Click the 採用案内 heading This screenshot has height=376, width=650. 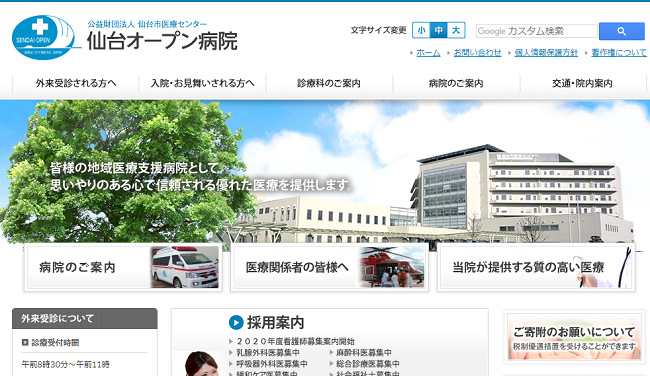coord(275,323)
